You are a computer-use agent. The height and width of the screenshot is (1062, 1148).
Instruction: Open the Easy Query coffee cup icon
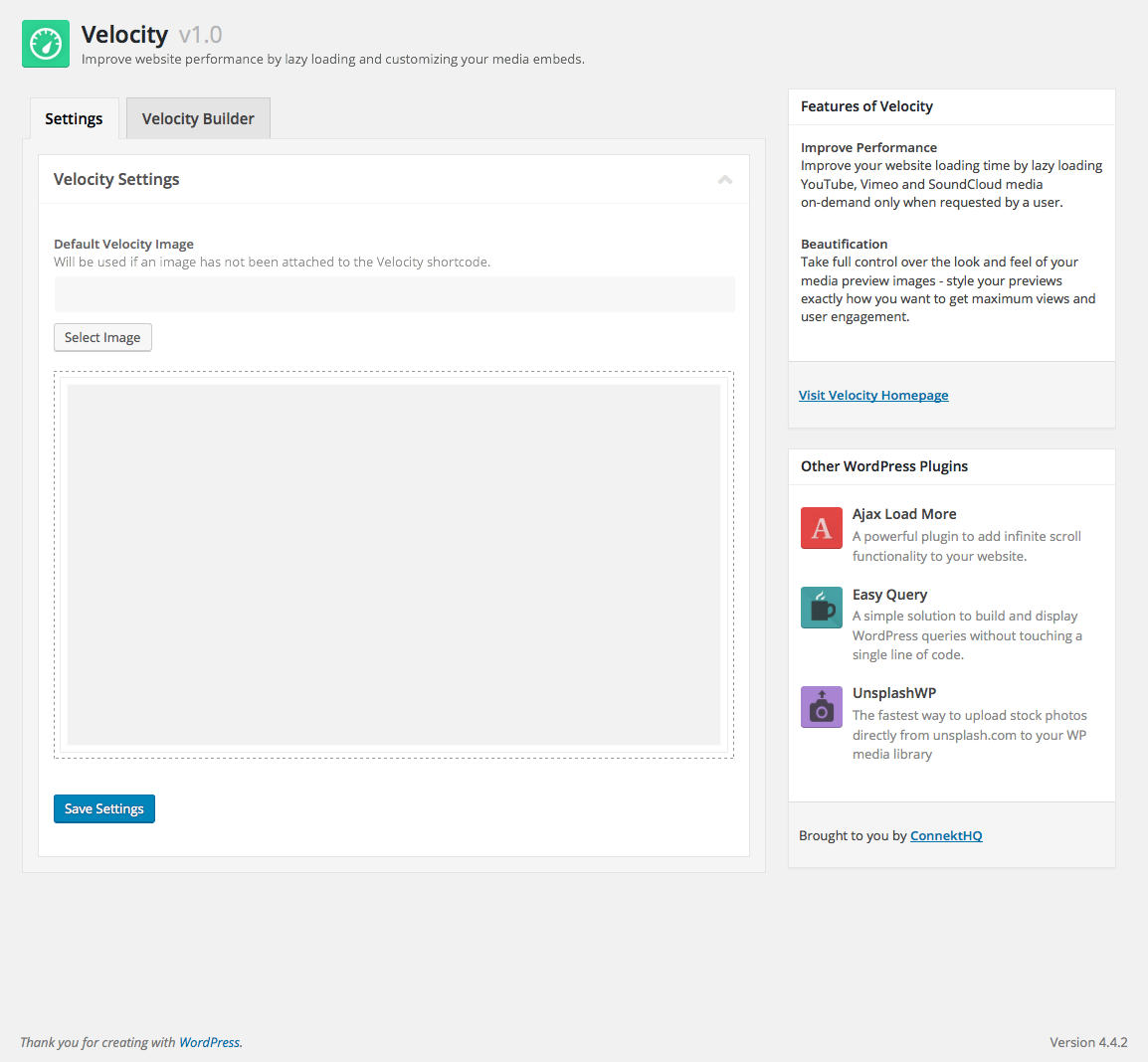point(822,608)
